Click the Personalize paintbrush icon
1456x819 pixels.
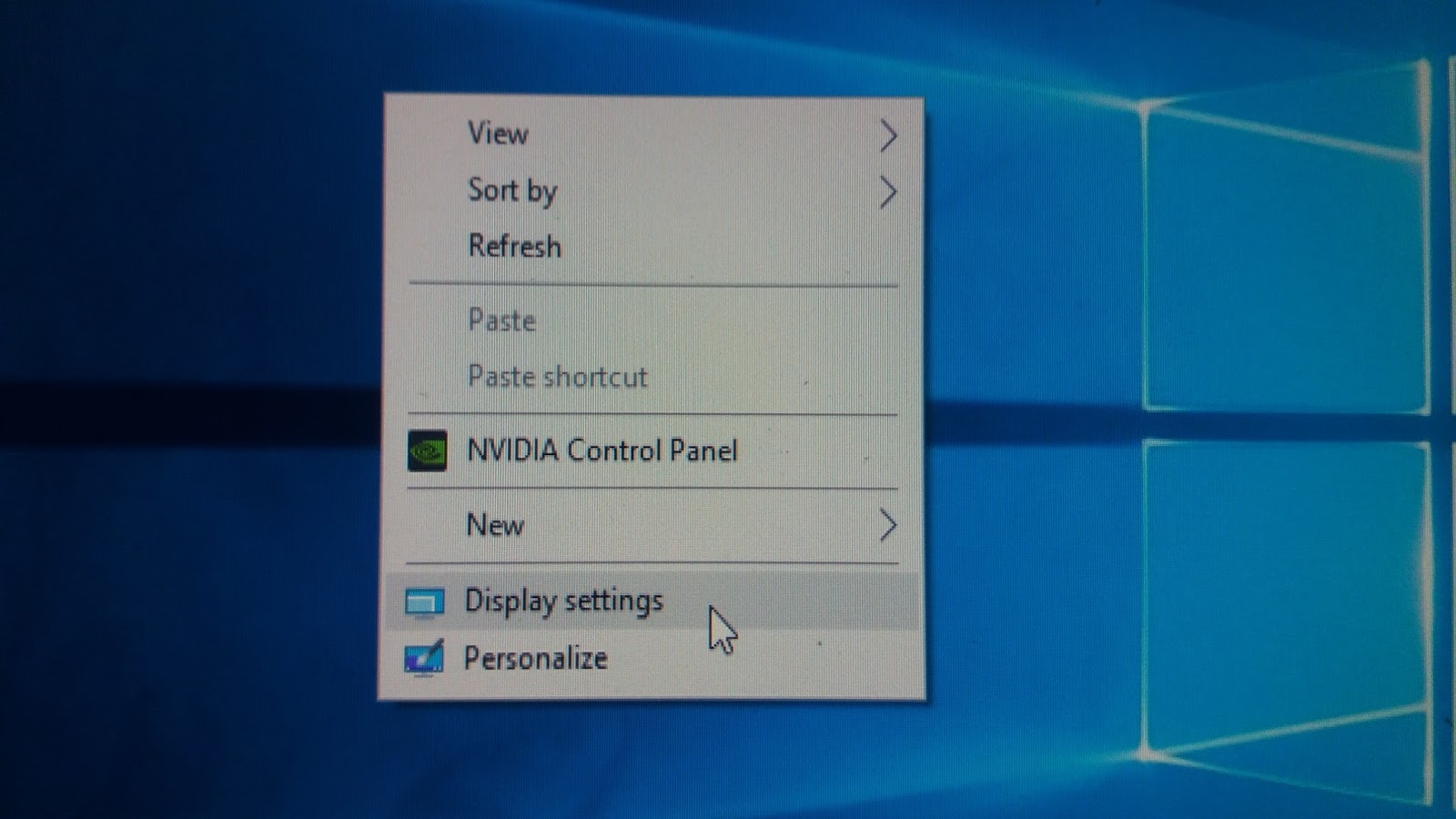click(424, 658)
